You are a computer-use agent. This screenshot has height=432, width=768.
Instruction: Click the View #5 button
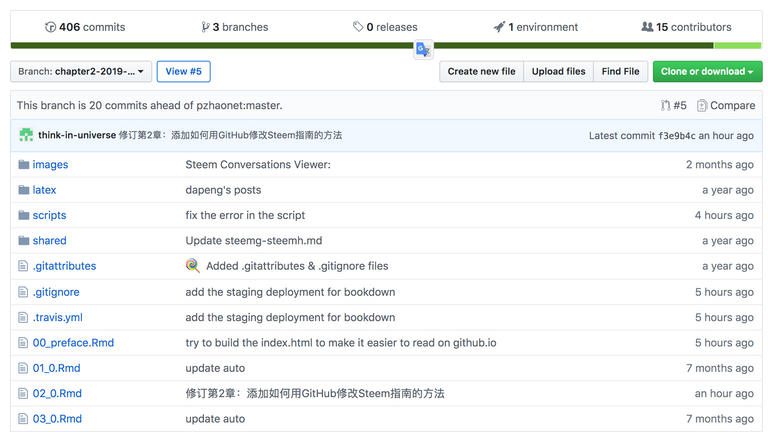coord(183,72)
